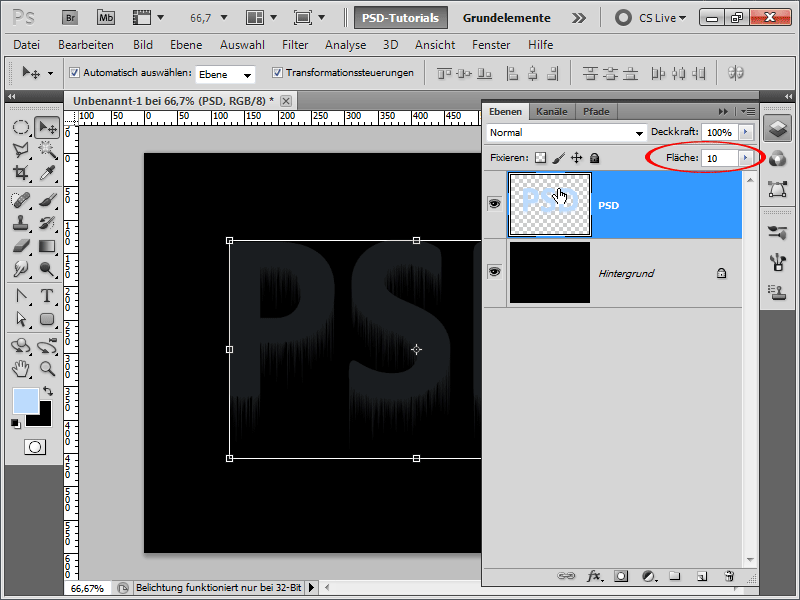Add a layer mask

coord(621,576)
